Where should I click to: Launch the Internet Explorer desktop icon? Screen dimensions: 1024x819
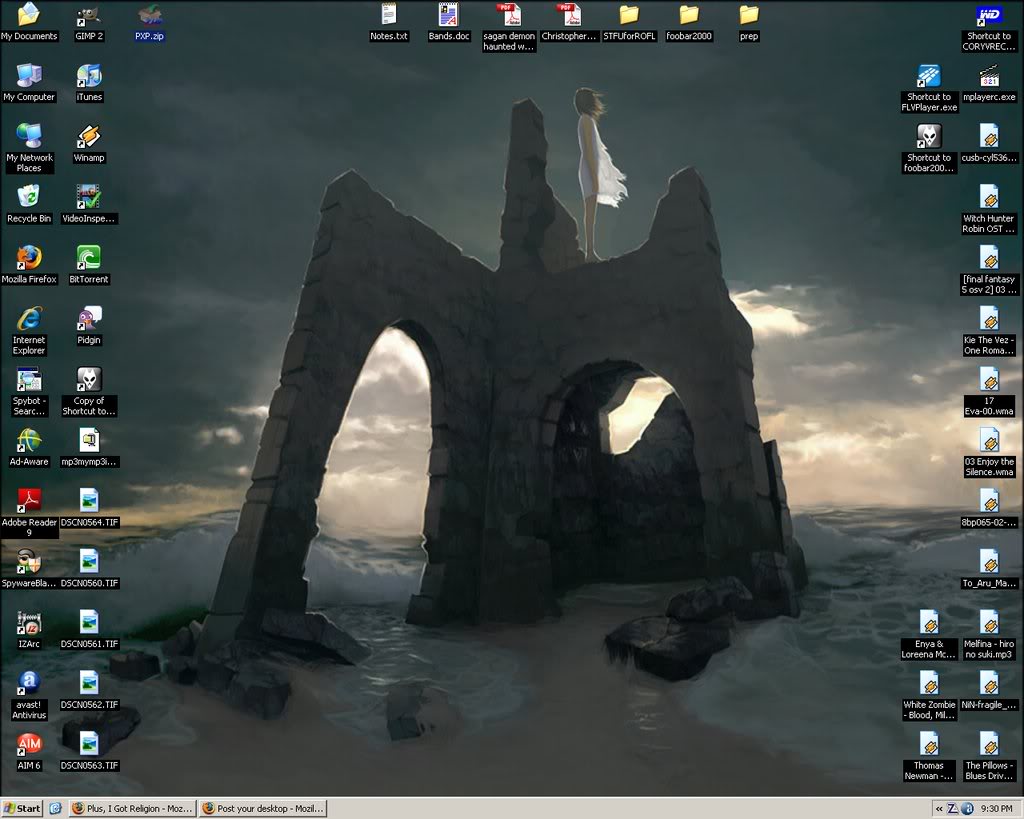coord(29,318)
